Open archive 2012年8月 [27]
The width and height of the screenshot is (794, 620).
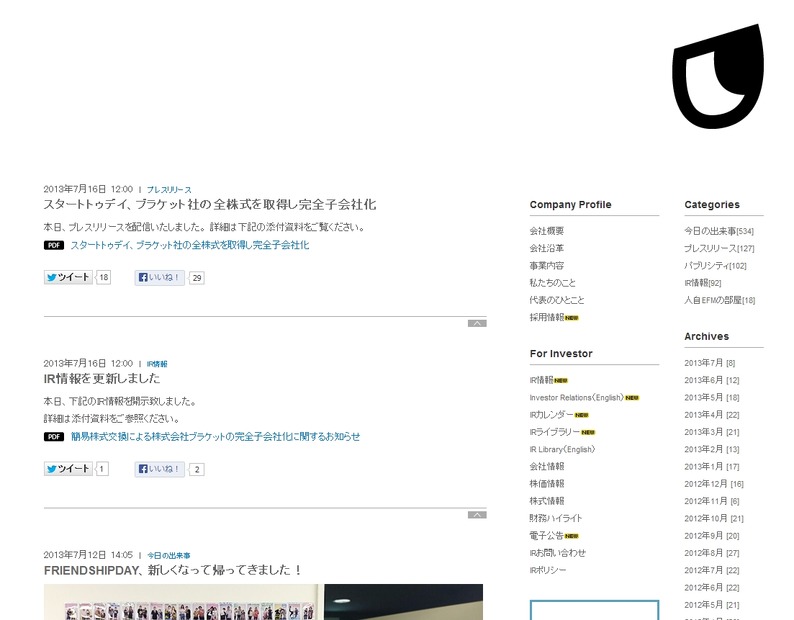pyautogui.click(x=711, y=553)
